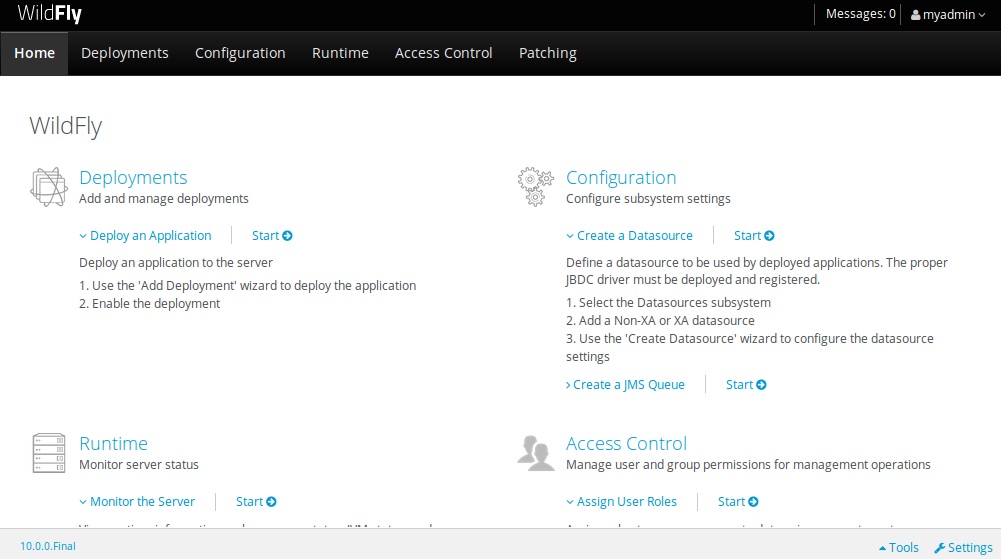Open the Configuration tab in navigation bar
Image resolution: width=1001 pixels, height=559 pixels.
point(240,53)
